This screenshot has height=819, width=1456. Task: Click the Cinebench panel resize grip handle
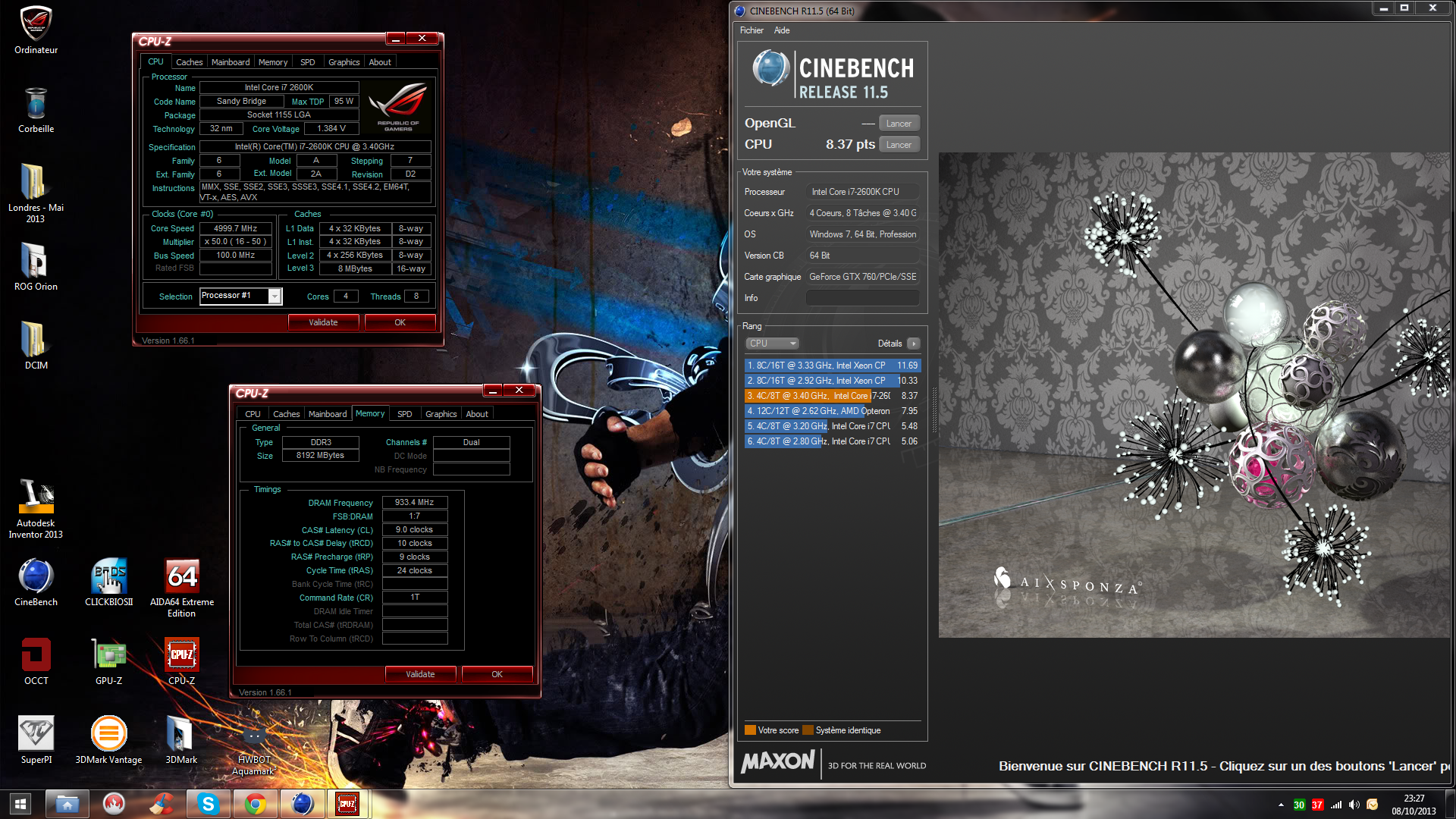click(x=934, y=410)
